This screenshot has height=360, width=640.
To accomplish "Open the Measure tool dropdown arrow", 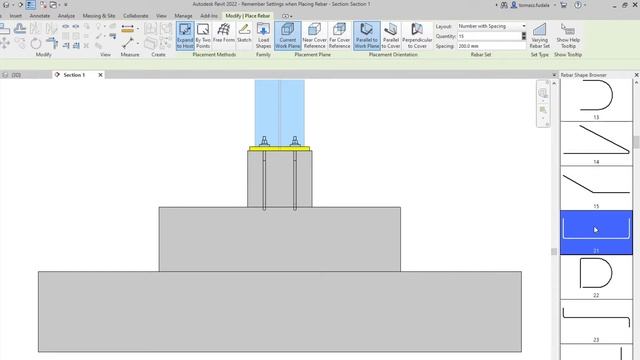I will click(138, 43).
